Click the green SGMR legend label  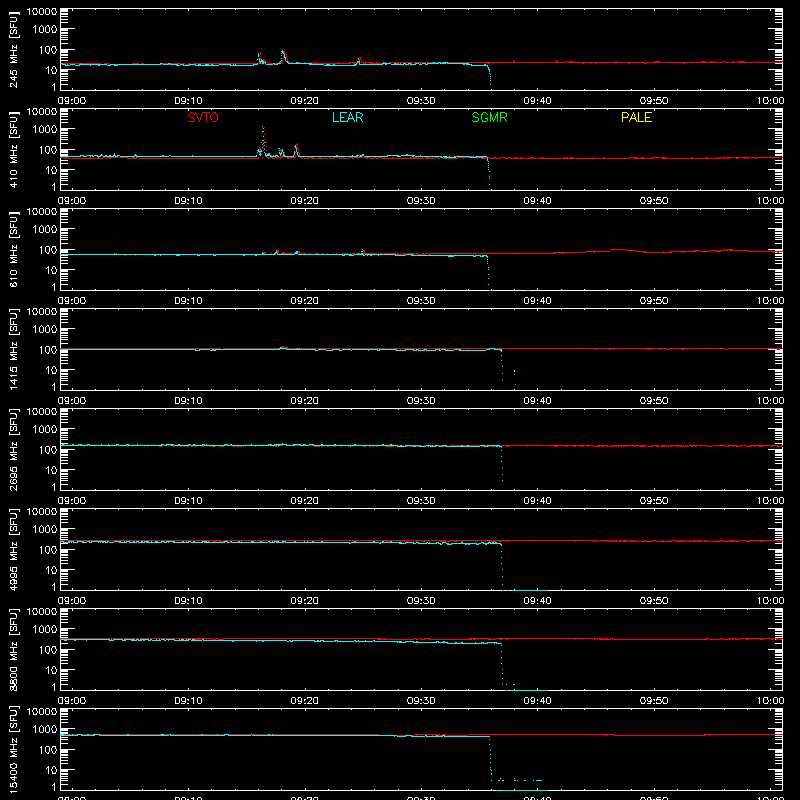[489, 117]
